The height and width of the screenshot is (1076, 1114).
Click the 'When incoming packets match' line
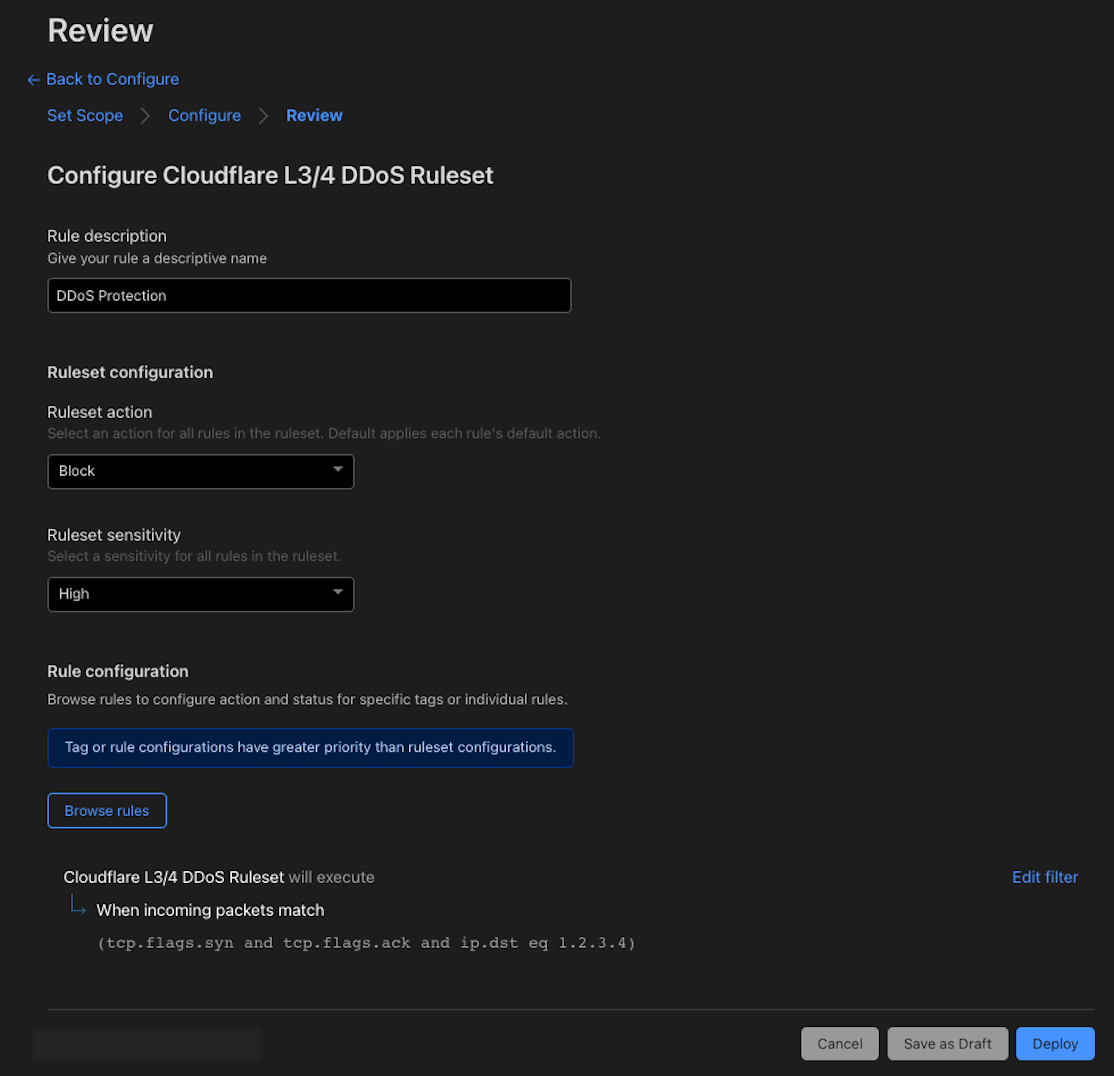pos(210,911)
